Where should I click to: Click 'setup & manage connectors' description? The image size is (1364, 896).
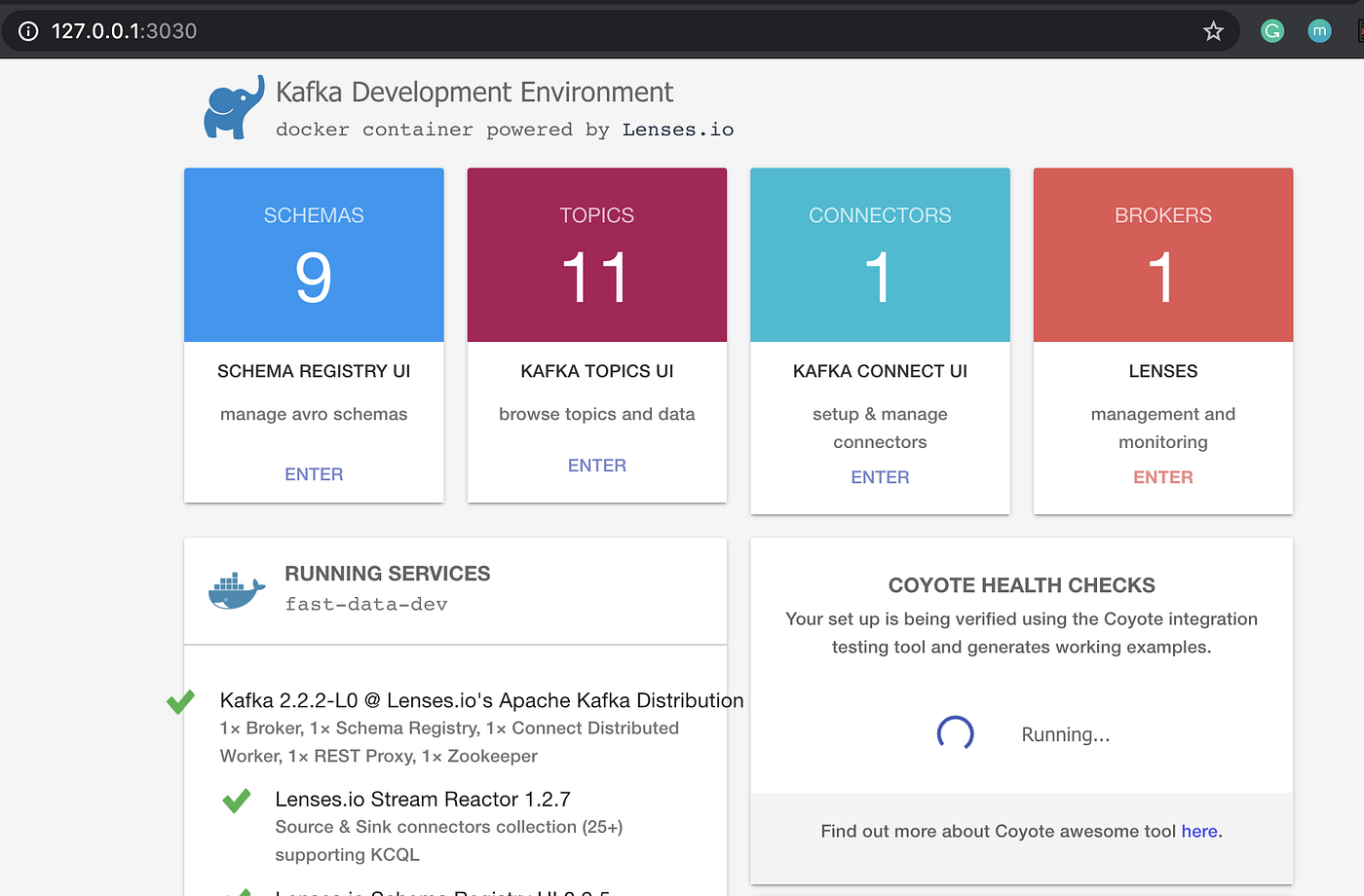tap(880, 428)
